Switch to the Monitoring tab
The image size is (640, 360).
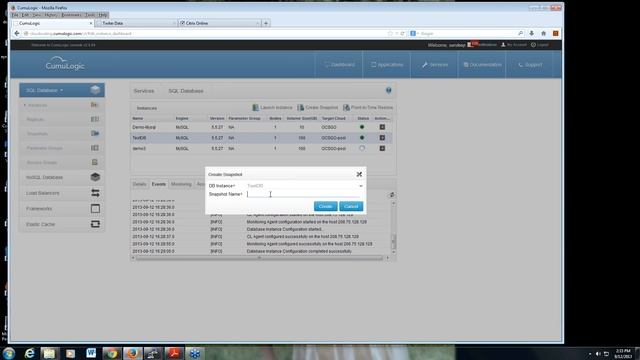181,184
